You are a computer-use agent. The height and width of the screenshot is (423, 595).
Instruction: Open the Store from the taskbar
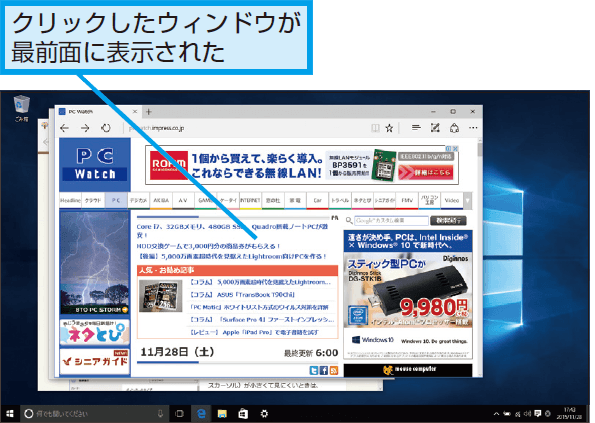[x=243, y=414]
